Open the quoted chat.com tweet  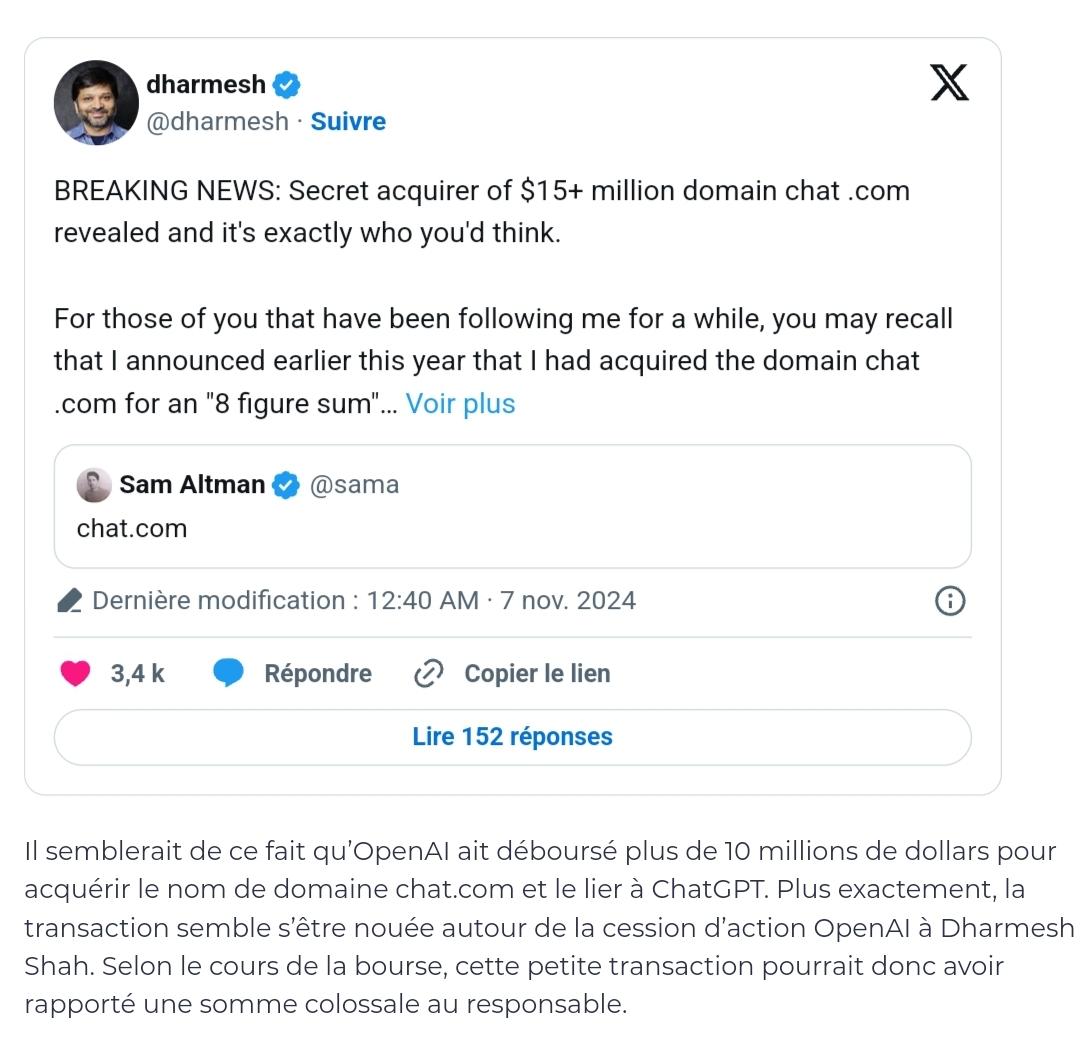[x=512, y=506]
